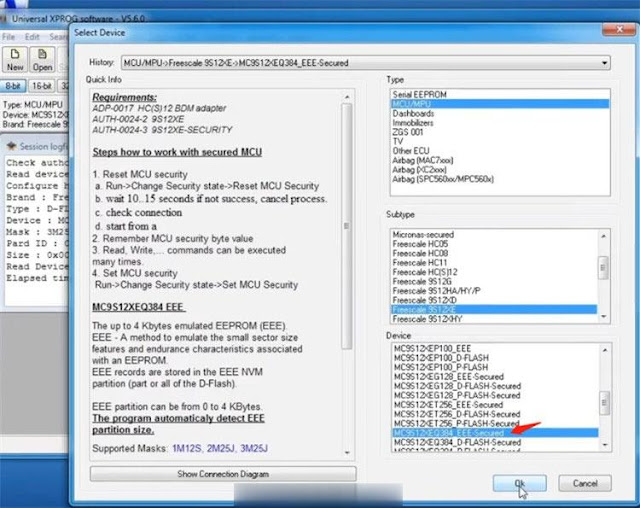Select MC9S12XEG128_EEE-Secured device
Viewport: 640px width, 508px height.
(x=495, y=377)
